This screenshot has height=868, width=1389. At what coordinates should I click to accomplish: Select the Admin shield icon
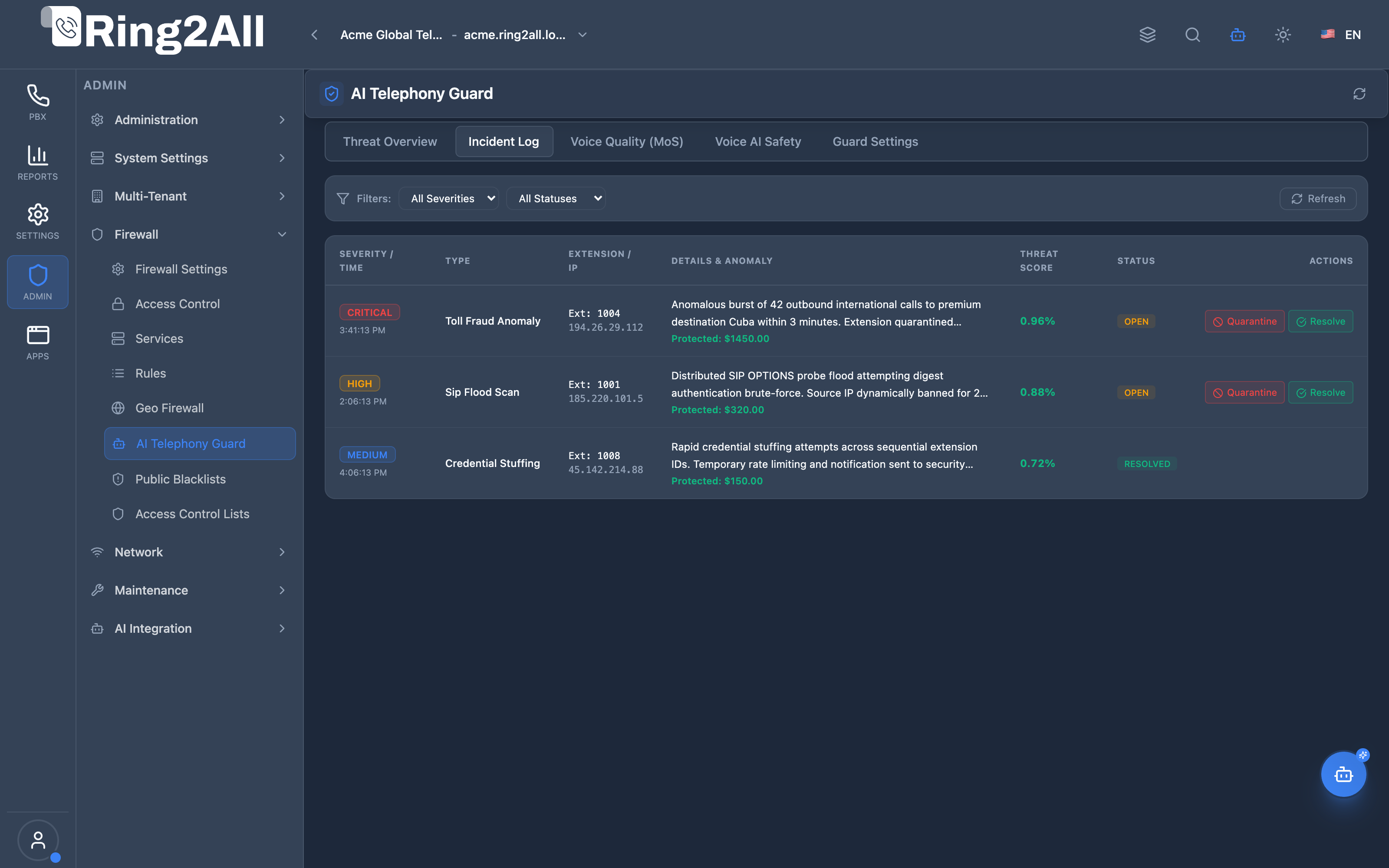[x=37, y=282]
